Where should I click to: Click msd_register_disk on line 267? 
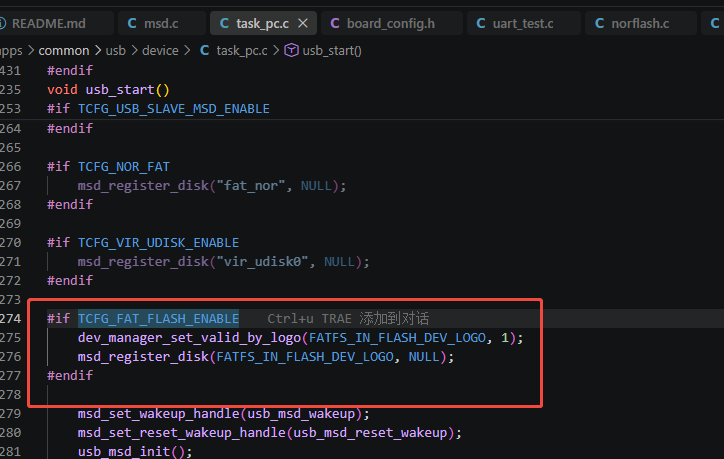[143, 186]
